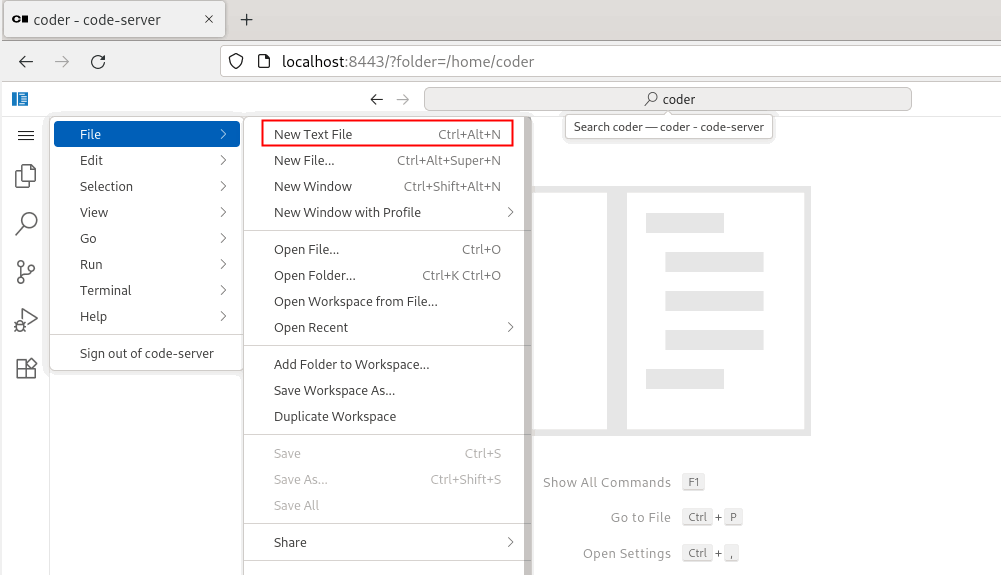Click the code-server logo icon
The width and height of the screenshot is (1001, 575).
pos(20,99)
